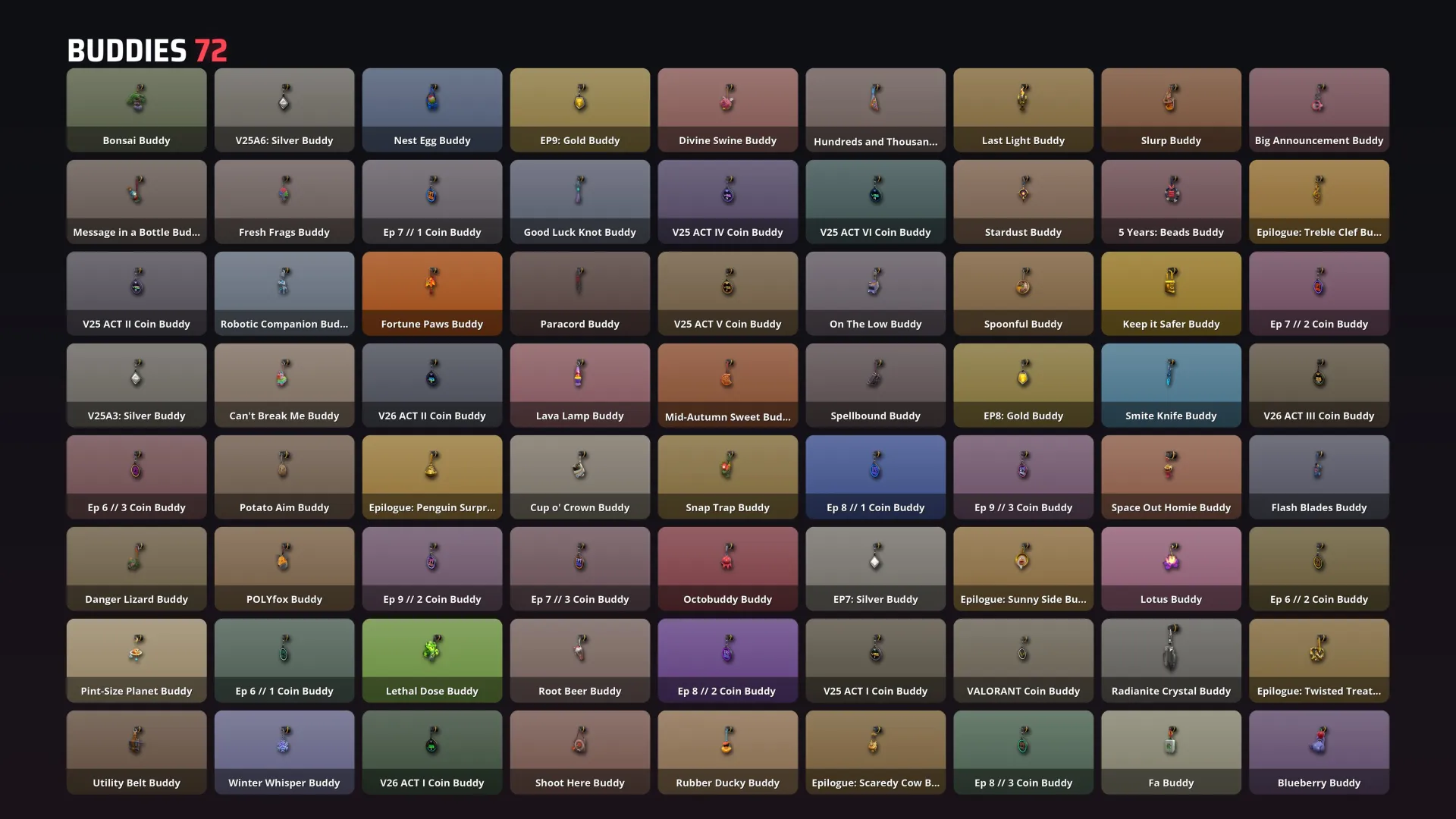Select the Stardust Buddy charm icon
Image resolution: width=1456 pixels, height=819 pixels.
click(1024, 190)
